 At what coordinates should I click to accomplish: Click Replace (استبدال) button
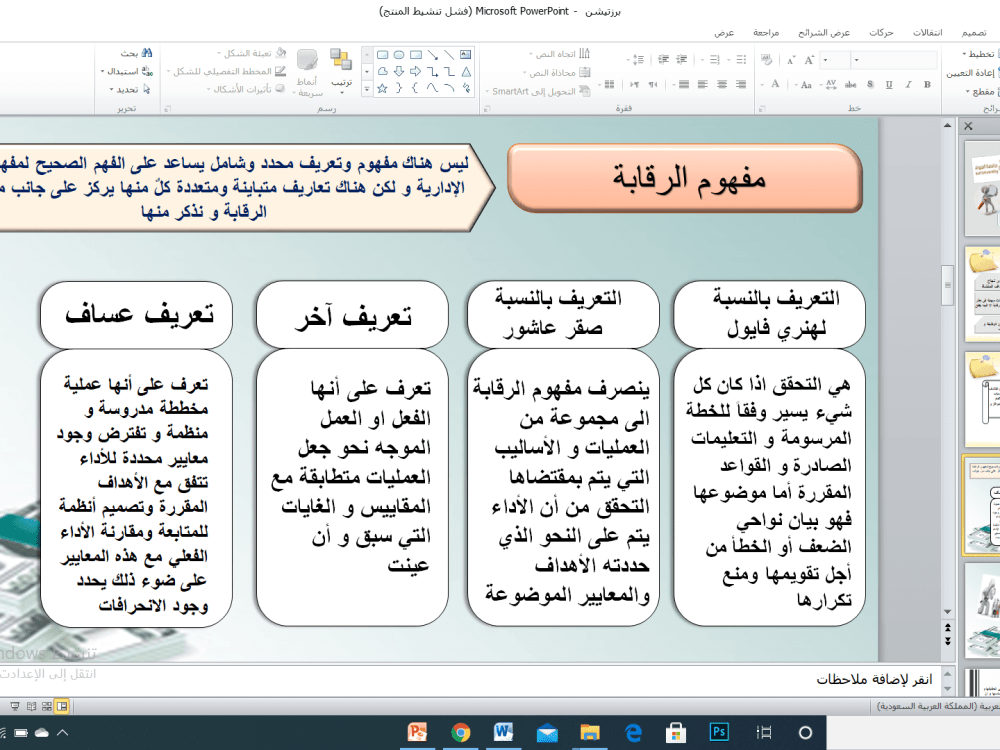pos(127,71)
